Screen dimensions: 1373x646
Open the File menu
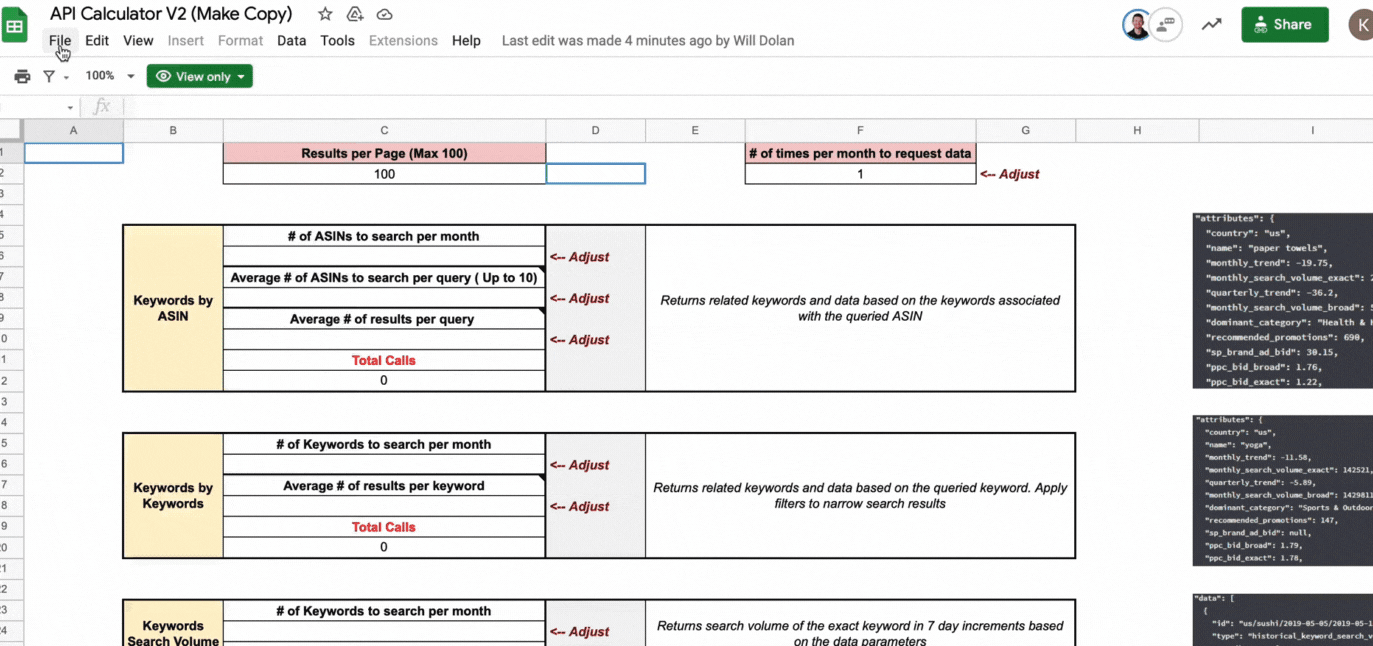[x=60, y=41]
